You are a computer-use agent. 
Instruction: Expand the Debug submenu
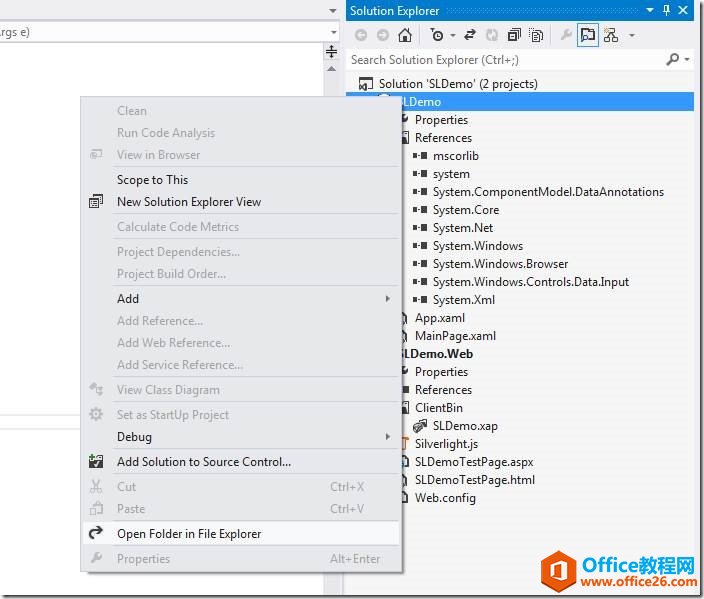tap(242, 436)
